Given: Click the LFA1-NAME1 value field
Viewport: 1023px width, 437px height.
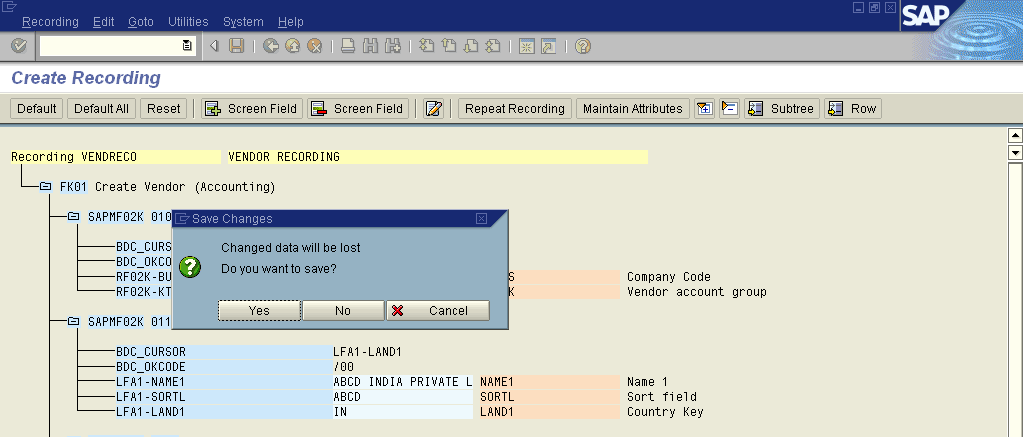Looking at the screenshot, I should [402, 382].
